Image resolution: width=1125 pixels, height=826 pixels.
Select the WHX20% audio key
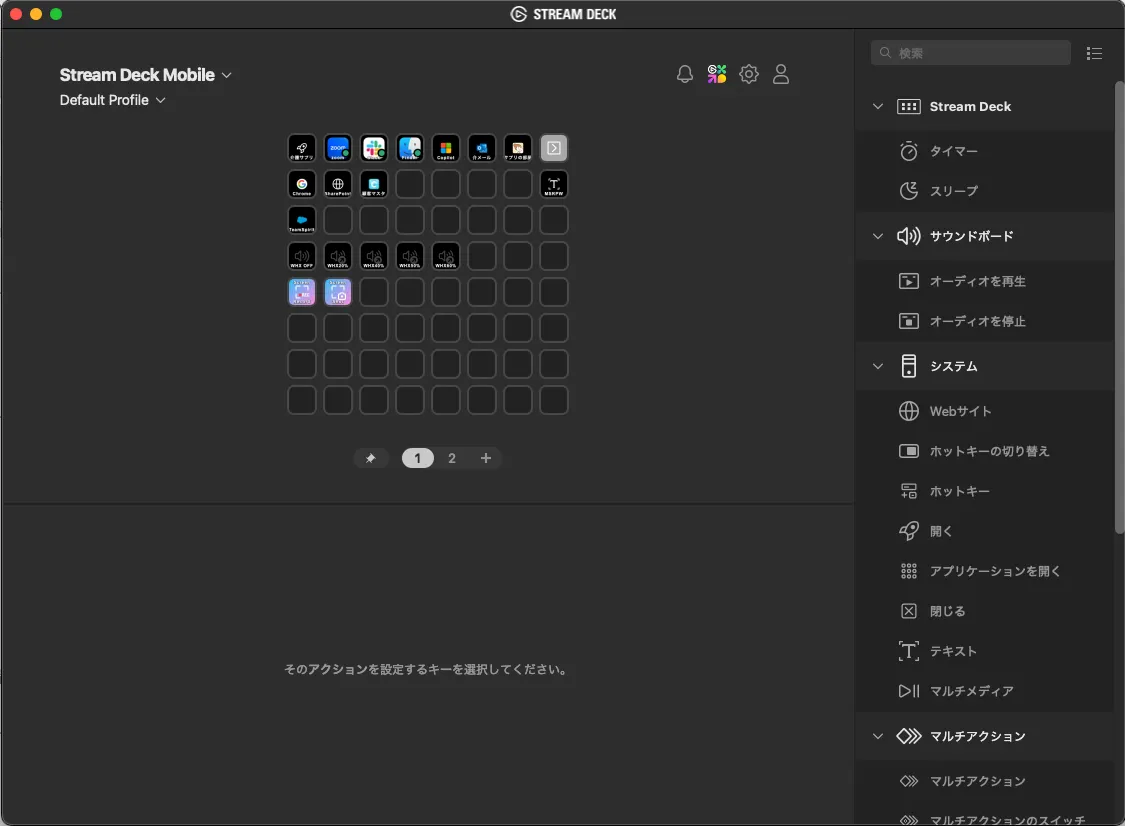[338, 255]
